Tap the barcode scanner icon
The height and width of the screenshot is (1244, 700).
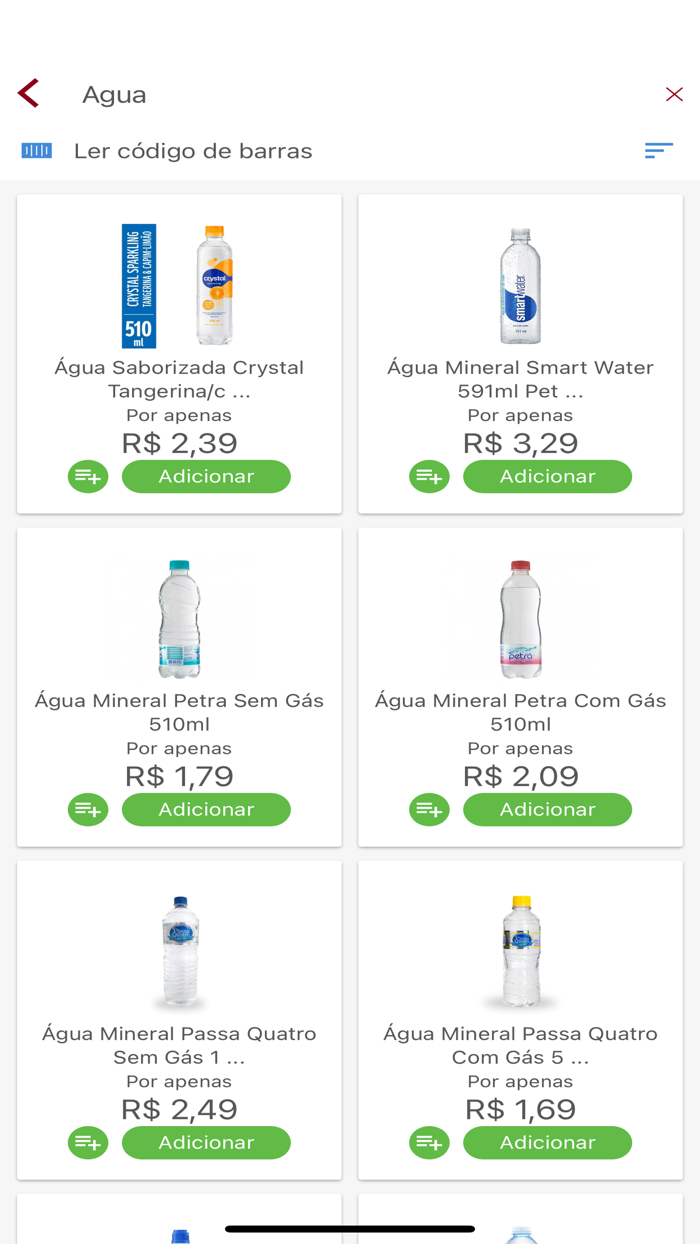[37, 150]
